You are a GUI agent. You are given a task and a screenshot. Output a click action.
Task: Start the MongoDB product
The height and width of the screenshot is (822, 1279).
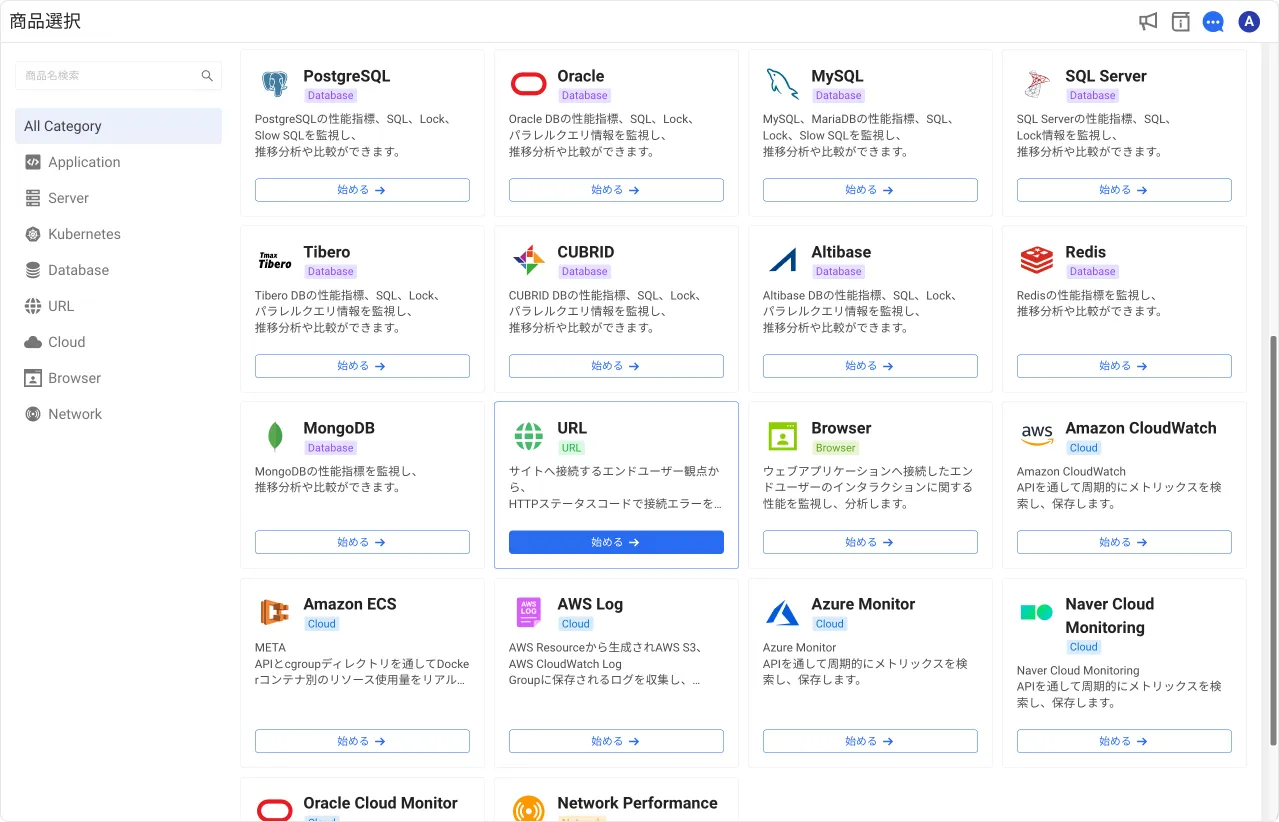coord(362,542)
